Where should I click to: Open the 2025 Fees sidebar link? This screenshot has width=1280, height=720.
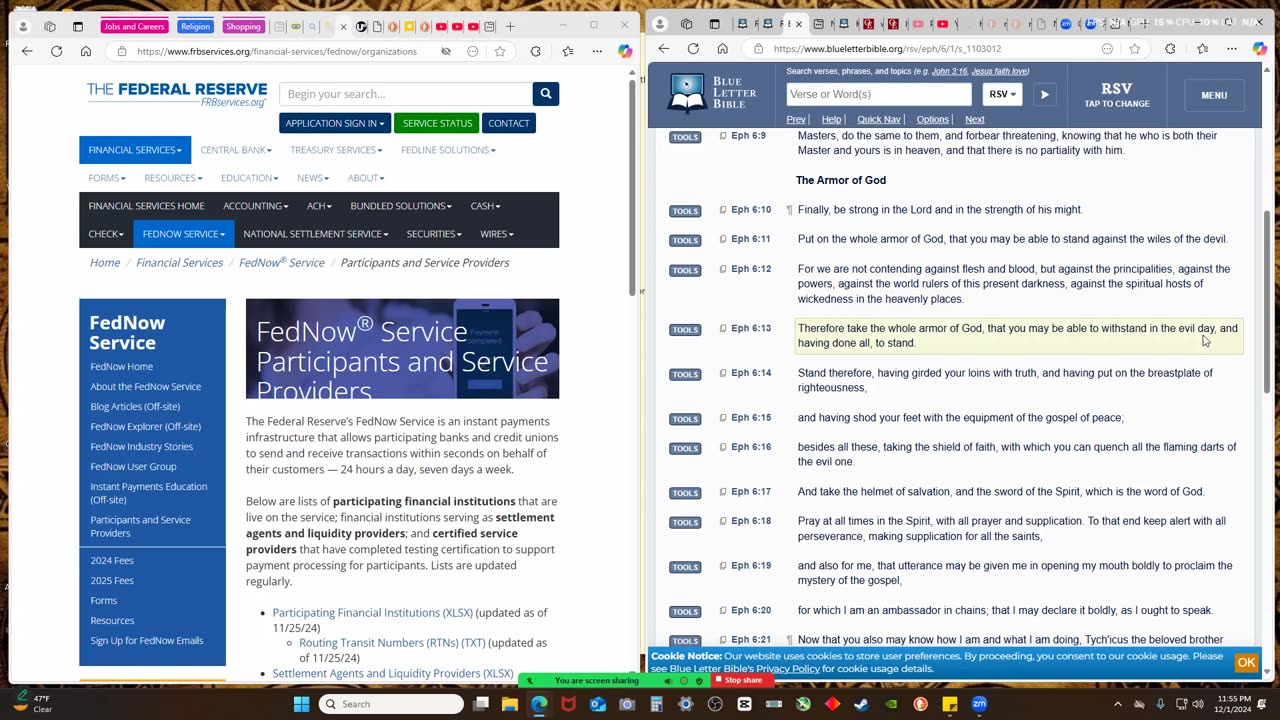click(x=112, y=581)
